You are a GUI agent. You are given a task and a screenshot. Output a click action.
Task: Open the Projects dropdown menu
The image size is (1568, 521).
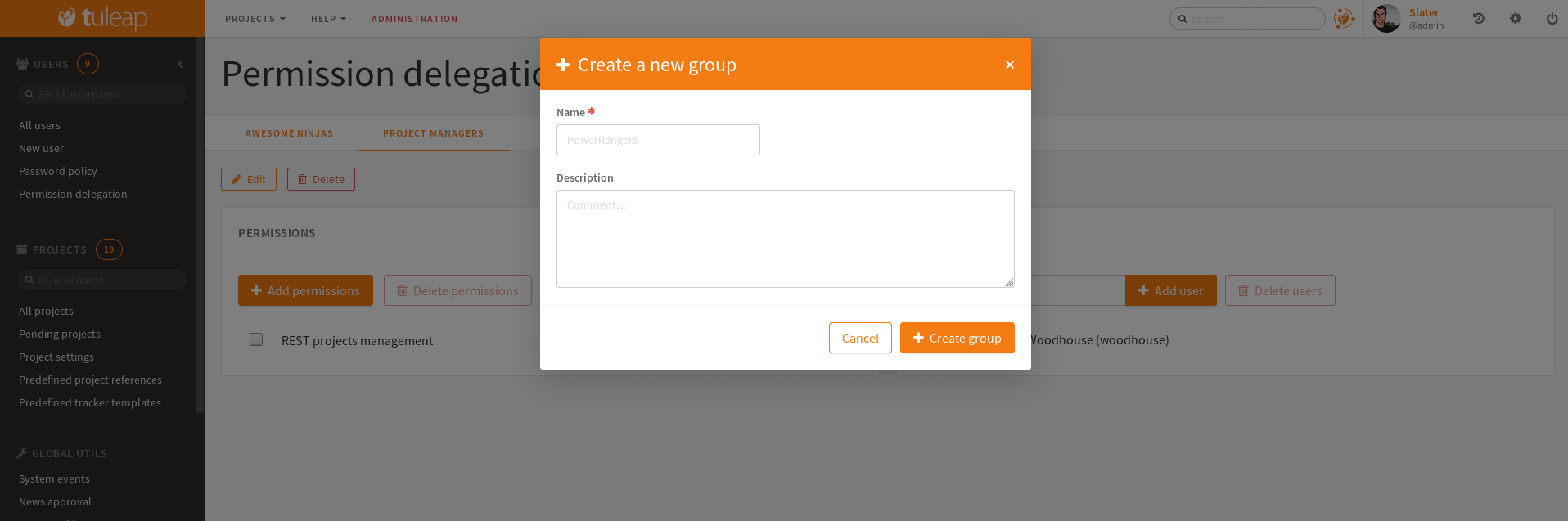pos(255,19)
